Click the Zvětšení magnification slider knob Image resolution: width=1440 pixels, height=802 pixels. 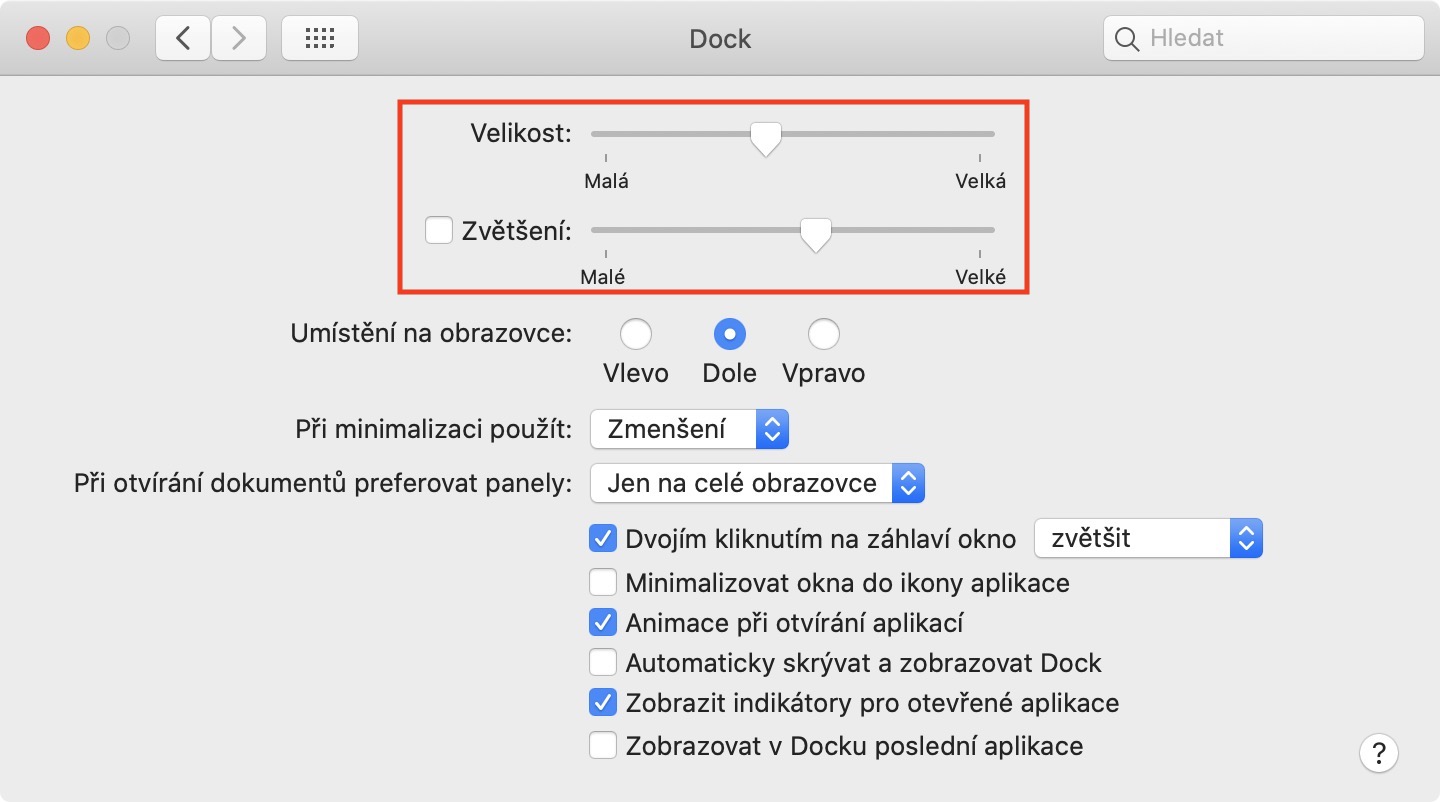click(816, 235)
